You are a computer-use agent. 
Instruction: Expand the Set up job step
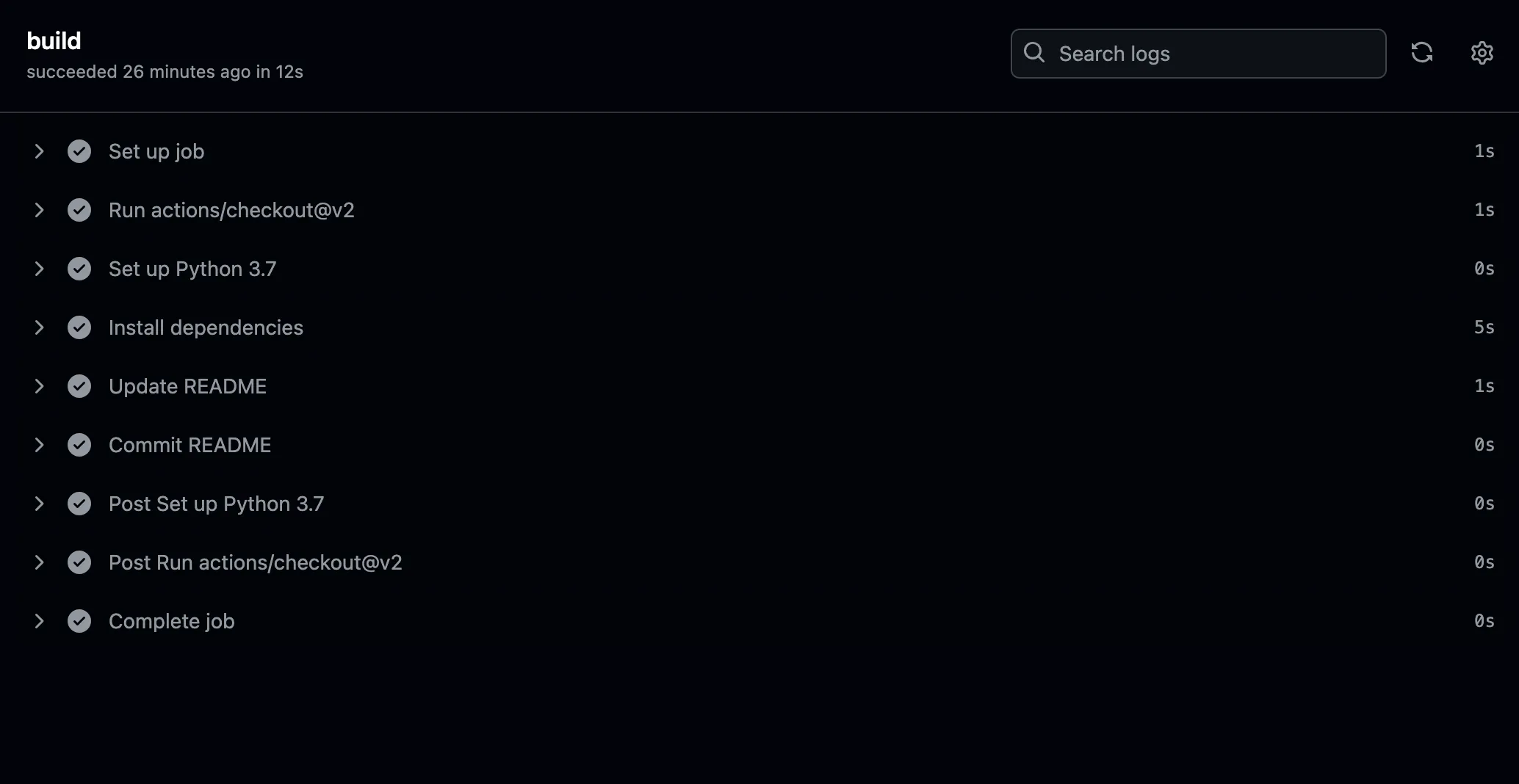(40, 151)
